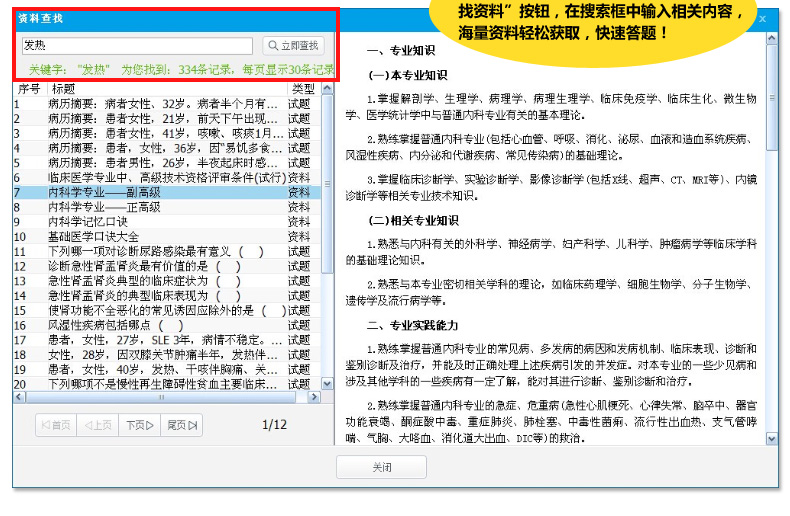Go to previous page with 上页 button
Image resolution: width=790 pixels, height=516 pixels.
point(97,425)
